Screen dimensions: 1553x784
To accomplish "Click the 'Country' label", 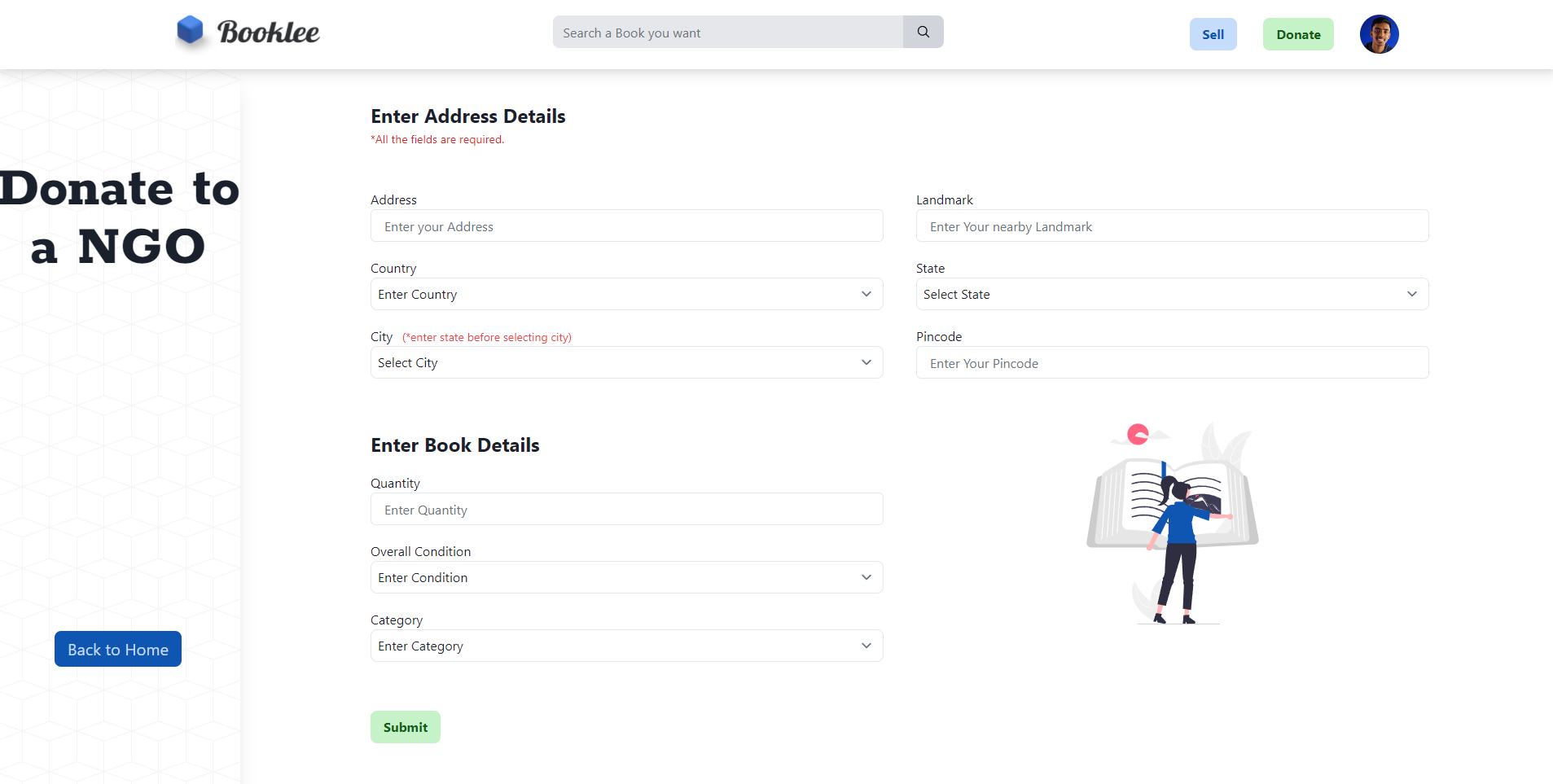I will 393,268.
